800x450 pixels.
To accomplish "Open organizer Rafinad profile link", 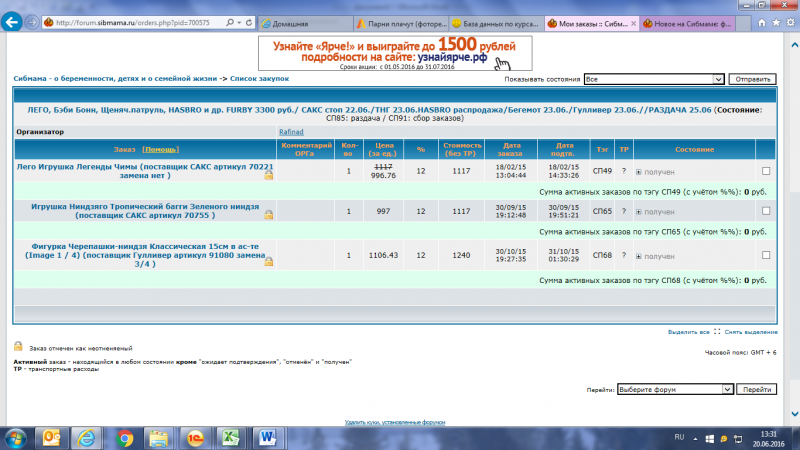I will (291, 132).
